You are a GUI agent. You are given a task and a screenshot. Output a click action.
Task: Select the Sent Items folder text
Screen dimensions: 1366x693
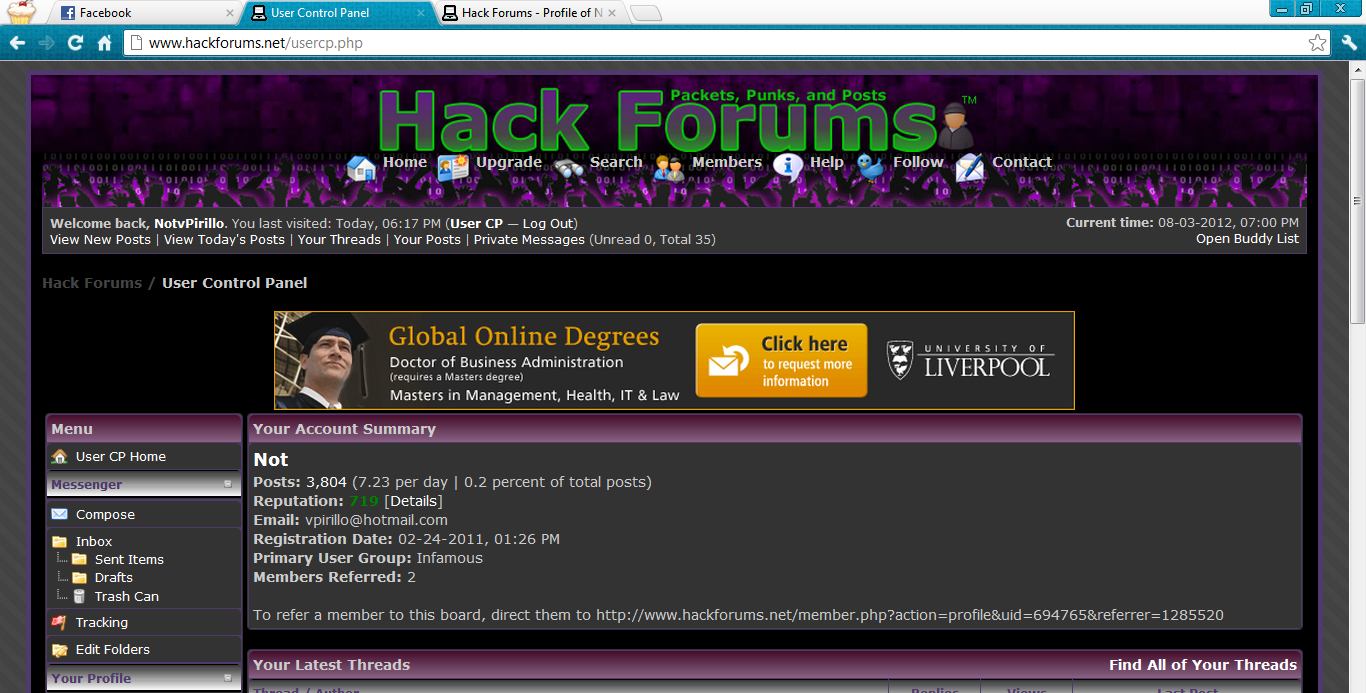[129, 559]
